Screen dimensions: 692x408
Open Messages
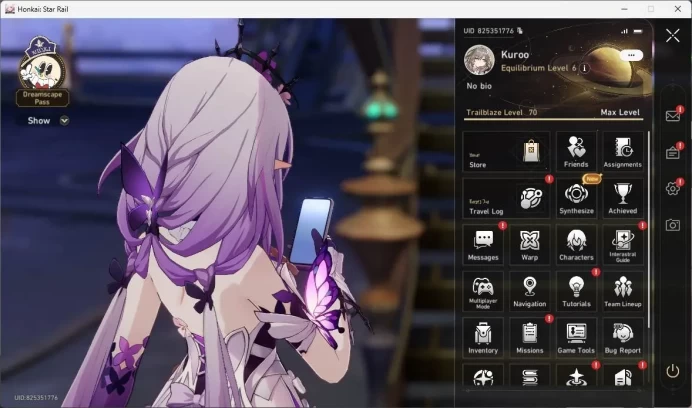(483, 244)
